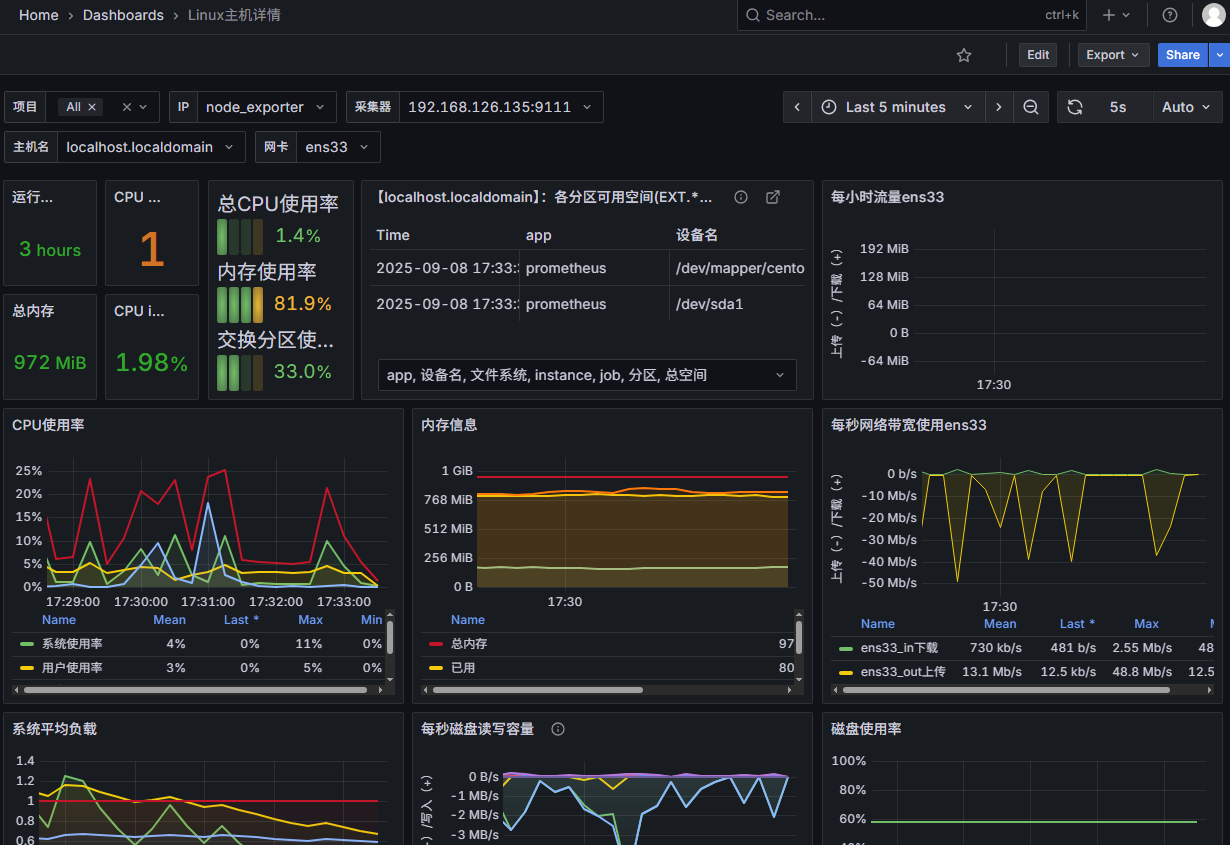Shift time range backward with left arrow
Viewport: 1230px width, 845px height.
tap(797, 107)
